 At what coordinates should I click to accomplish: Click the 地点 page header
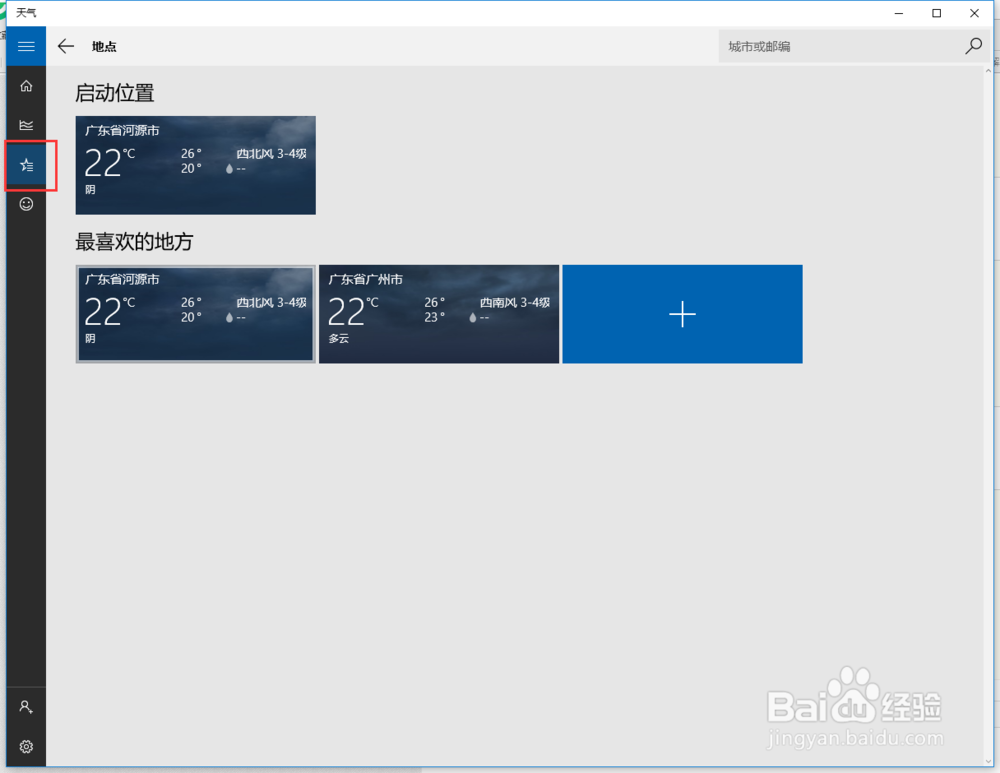click(x=103, y=46)
